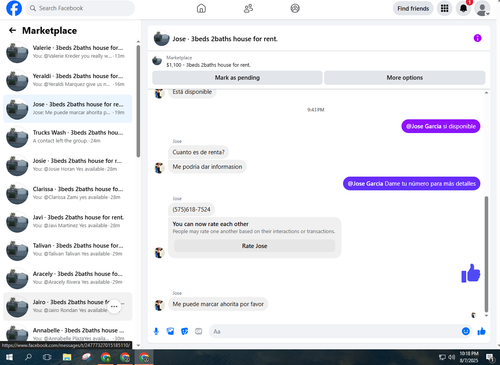This screenshot has width=500, height=365.
Task: Click the @Jose Garcia si disponible message
Action: pos(441,126)
